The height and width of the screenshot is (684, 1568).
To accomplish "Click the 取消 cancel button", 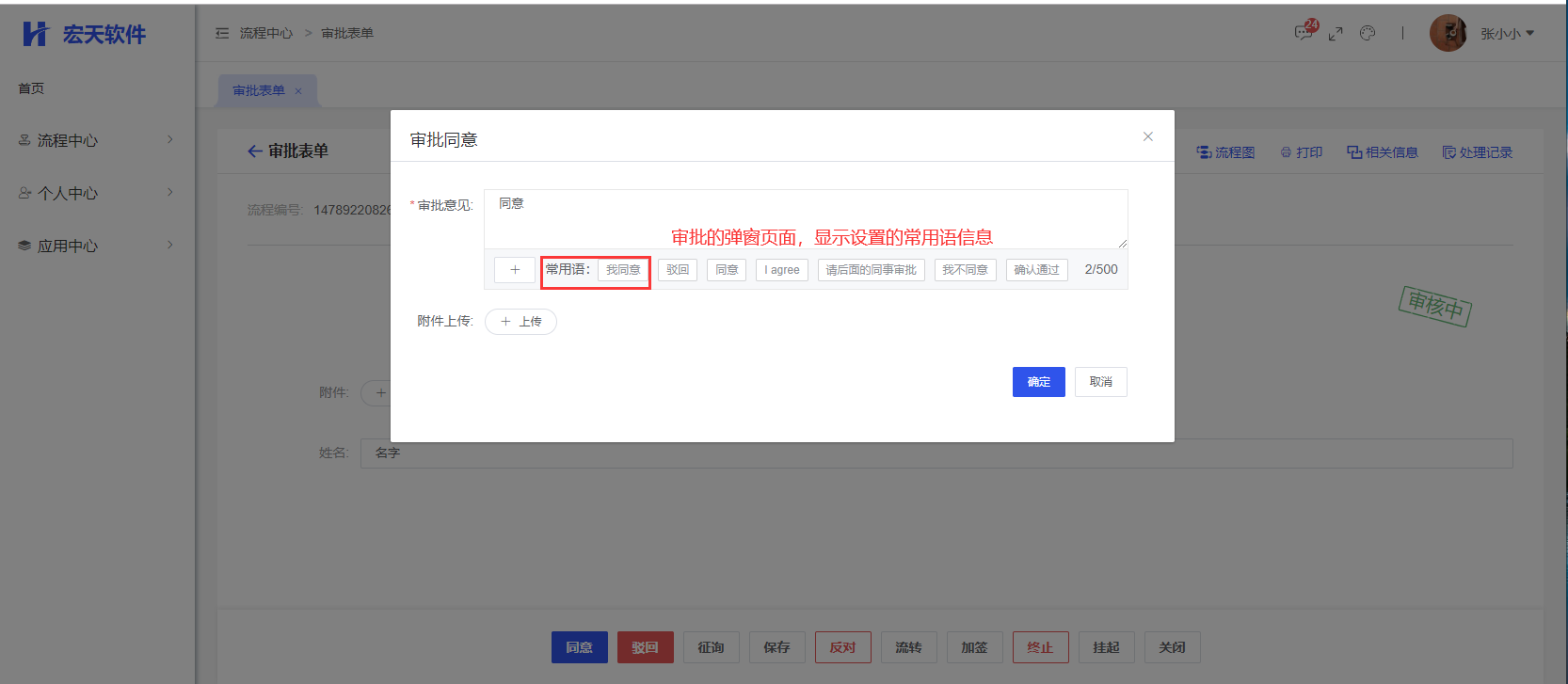I will pos(1100,382).
